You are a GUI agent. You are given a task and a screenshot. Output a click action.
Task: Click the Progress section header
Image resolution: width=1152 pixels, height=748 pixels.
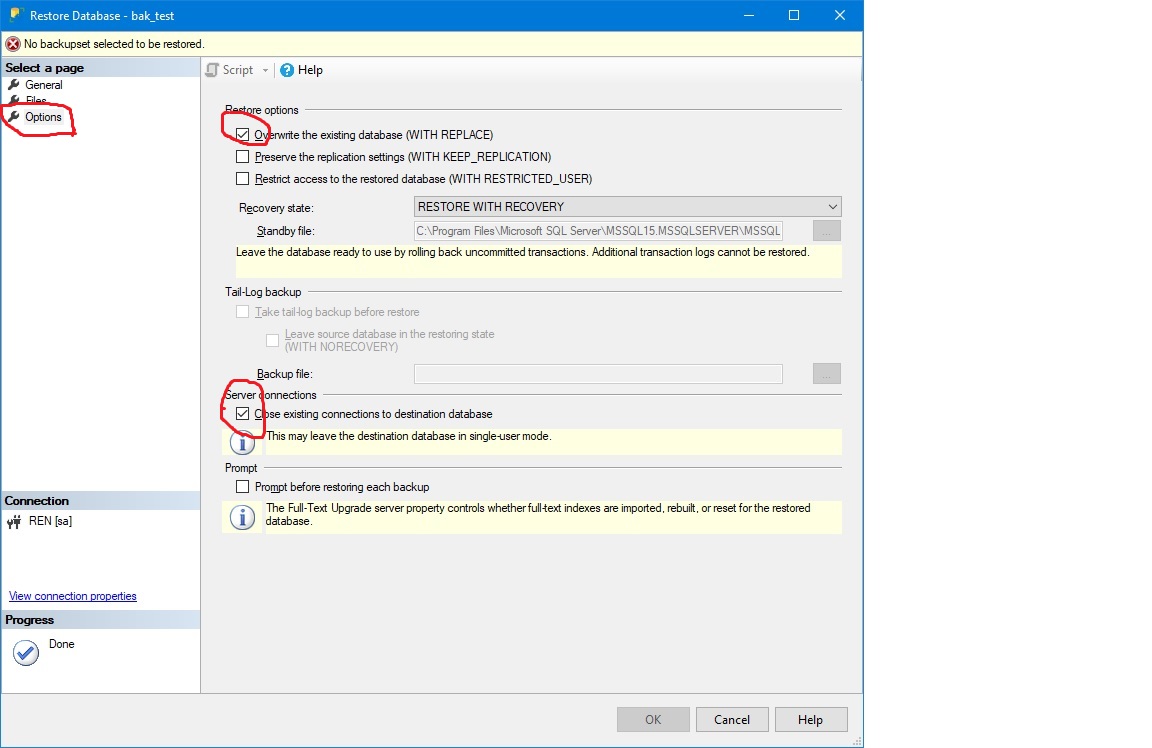[x=101, y=619]
